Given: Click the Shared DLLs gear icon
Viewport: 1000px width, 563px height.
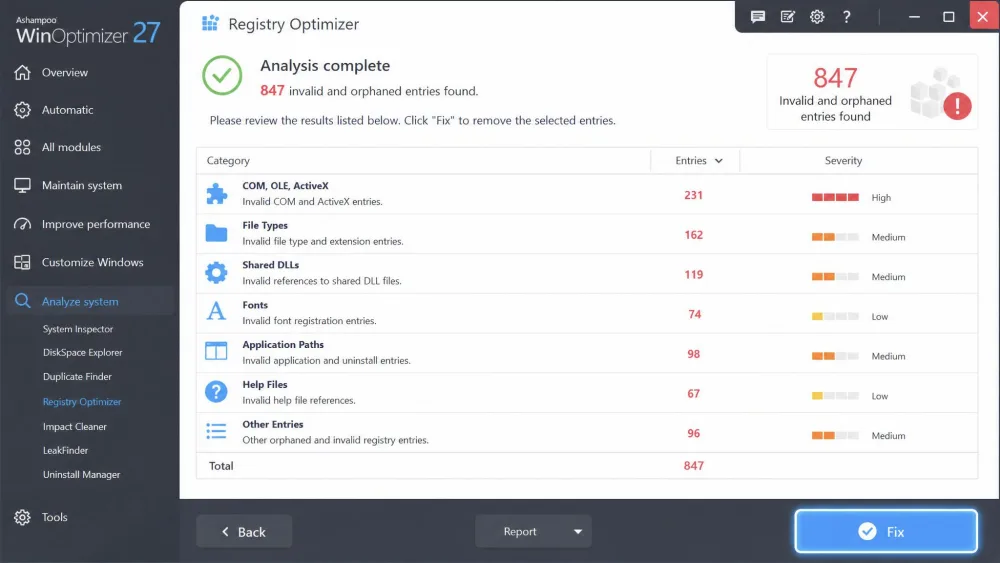Looking at the screenshot, I should 216,273.
